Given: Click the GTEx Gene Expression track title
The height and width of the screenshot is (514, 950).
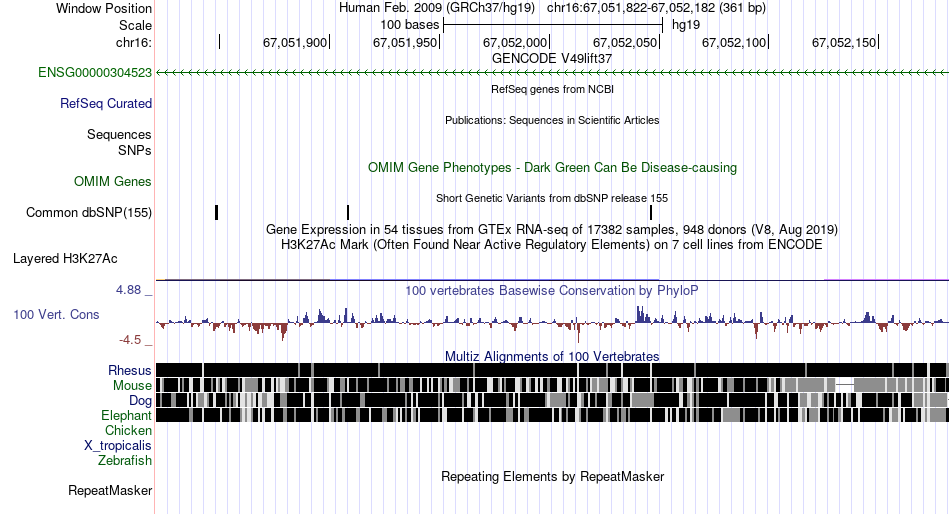Looking at the screenshot, I should tap(552, 230).
